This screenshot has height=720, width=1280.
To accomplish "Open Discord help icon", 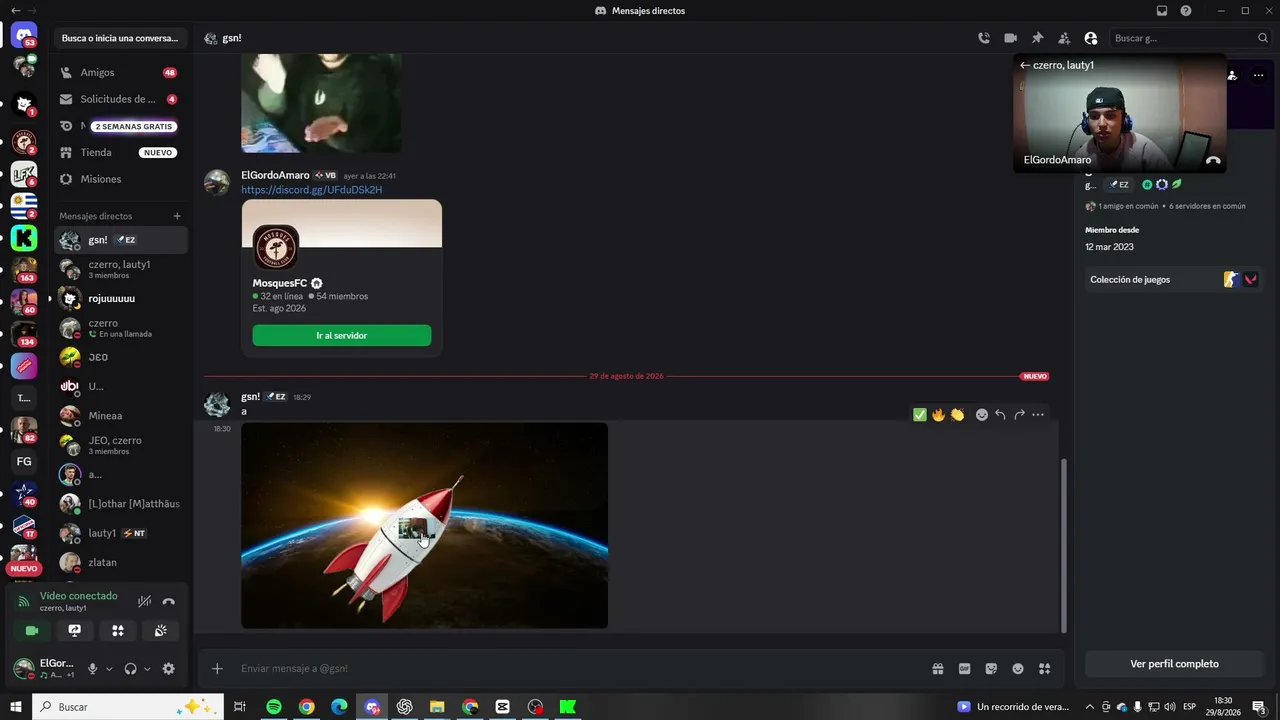I will (1186, 11).
